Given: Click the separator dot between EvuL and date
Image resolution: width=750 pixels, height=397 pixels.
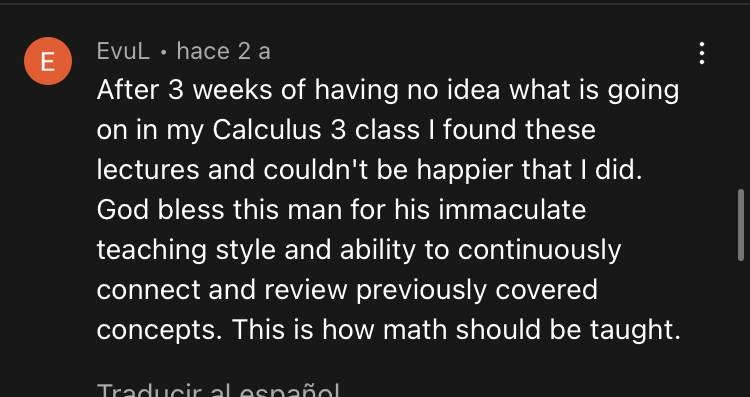Looking at the screenshot, I should point(164,53).
